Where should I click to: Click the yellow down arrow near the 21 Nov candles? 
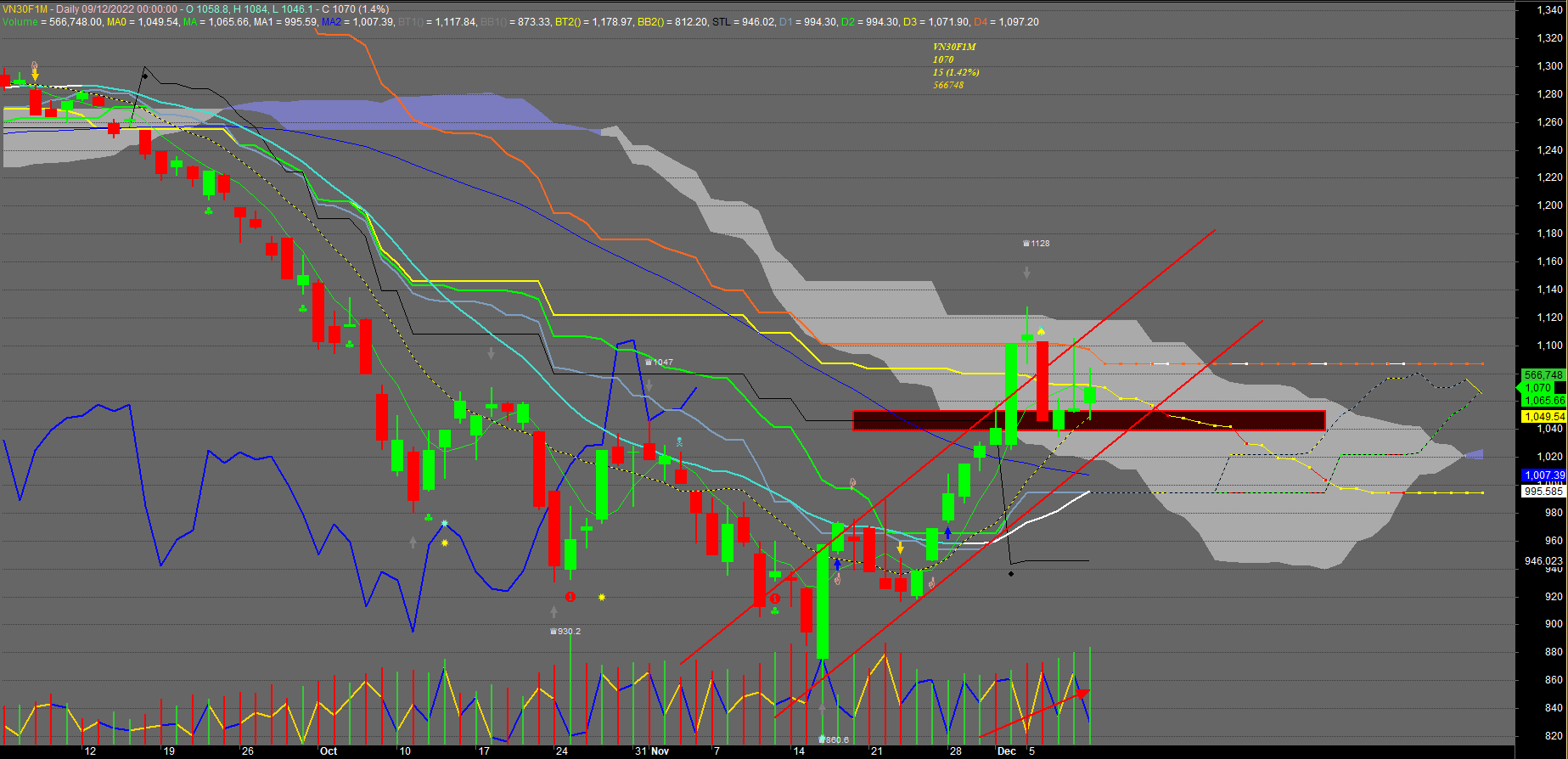900,548
